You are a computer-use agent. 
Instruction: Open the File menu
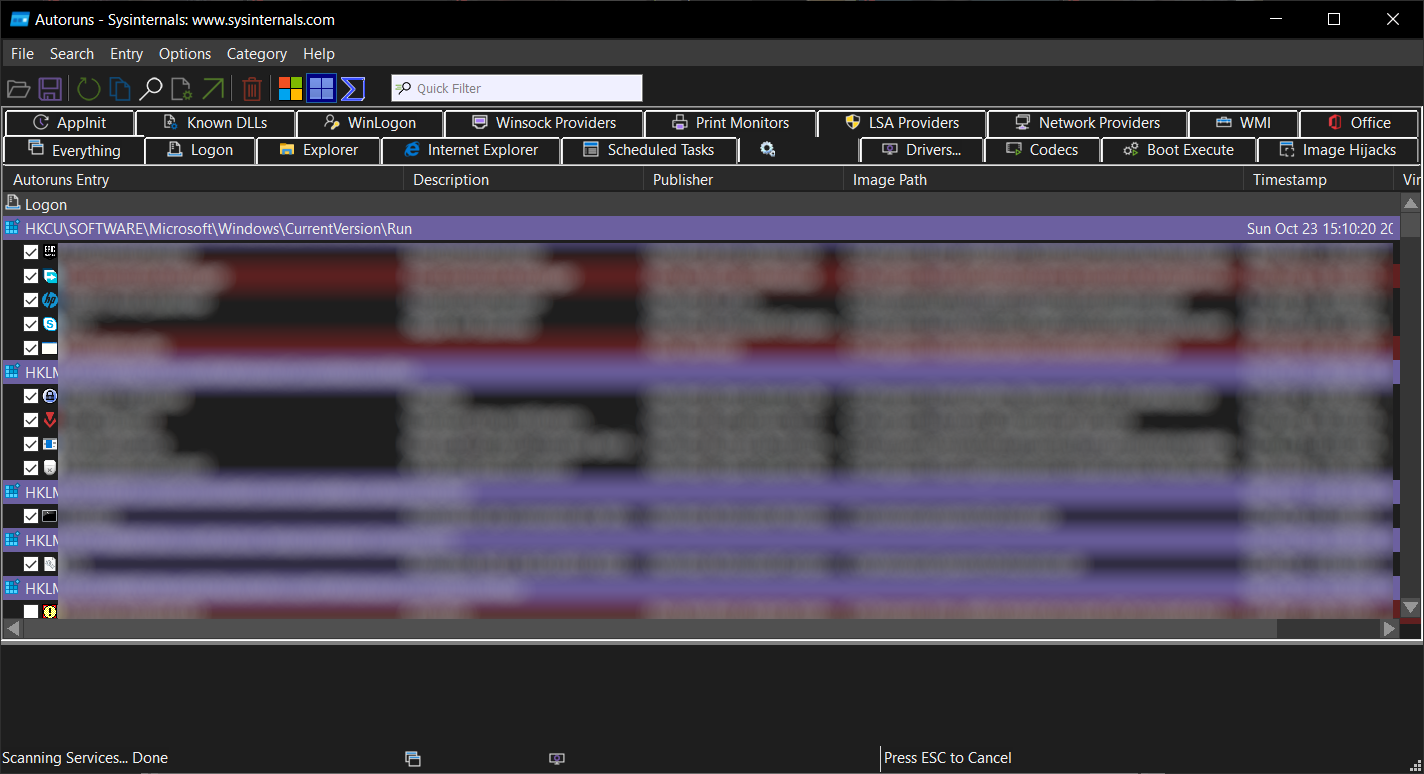22,54
